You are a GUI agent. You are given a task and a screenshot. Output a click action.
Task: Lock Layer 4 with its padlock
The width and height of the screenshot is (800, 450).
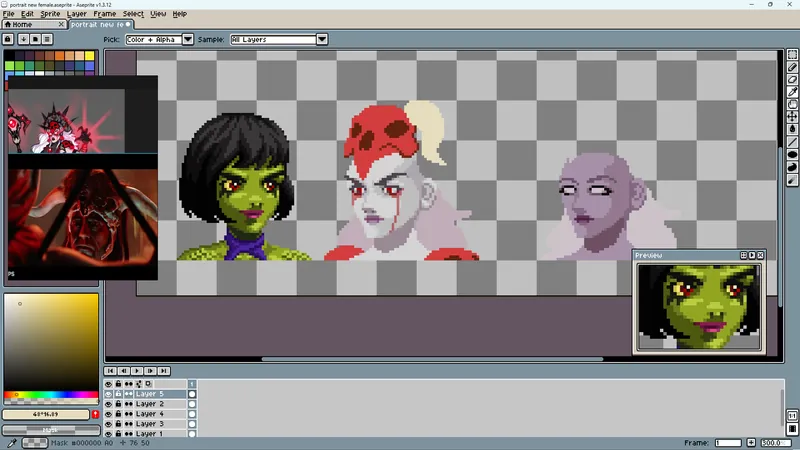click(x=118, y=414)
